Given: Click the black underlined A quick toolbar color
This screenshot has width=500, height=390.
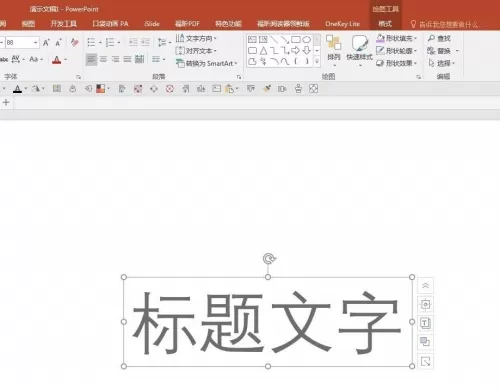Looking at the screenshot, I should click(x=17, y=89).
